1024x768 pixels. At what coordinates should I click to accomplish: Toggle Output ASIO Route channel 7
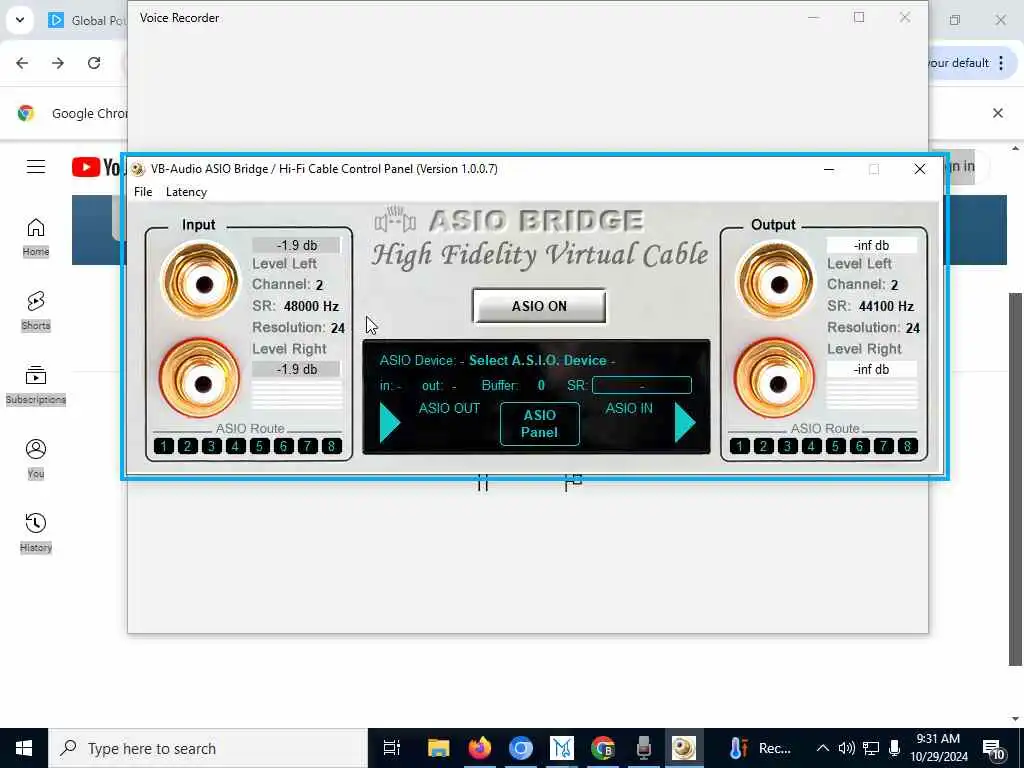pyautogui.click(x=883, y=446)
